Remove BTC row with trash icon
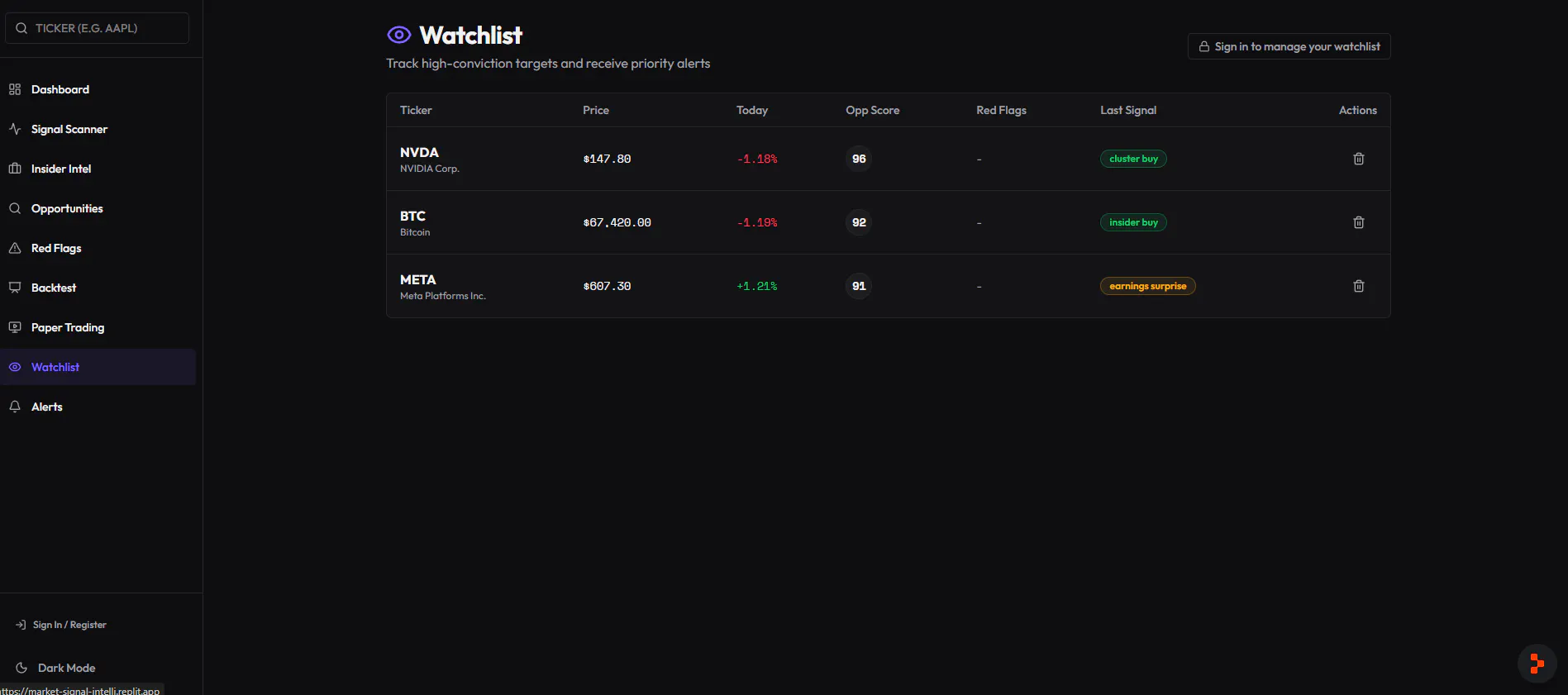This screenshot has height=695, width=1568. (1358, 222)
